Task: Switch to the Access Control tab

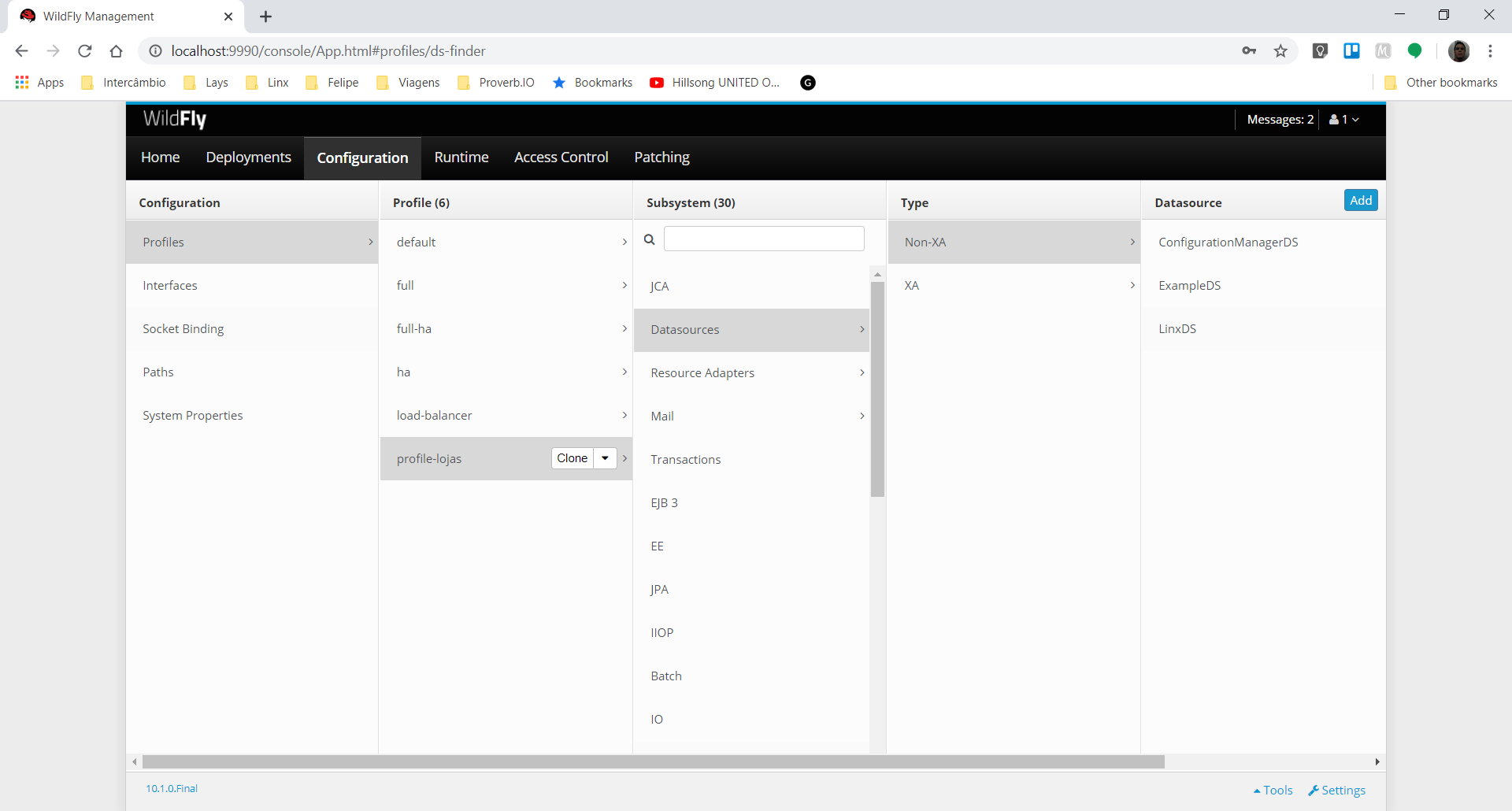Action: pyautogui.click(x=561, y=157)
